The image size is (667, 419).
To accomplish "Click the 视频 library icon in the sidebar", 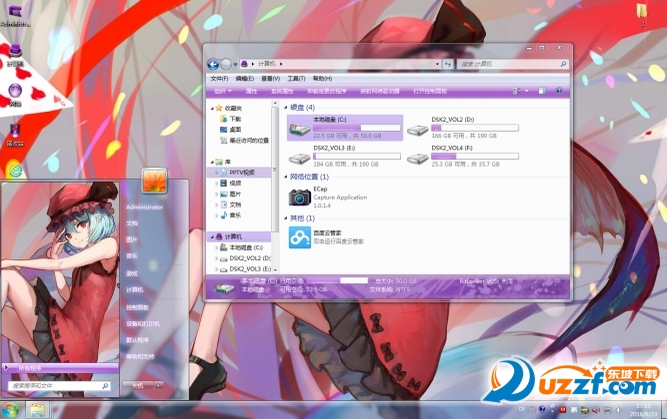I will (224, 183).
